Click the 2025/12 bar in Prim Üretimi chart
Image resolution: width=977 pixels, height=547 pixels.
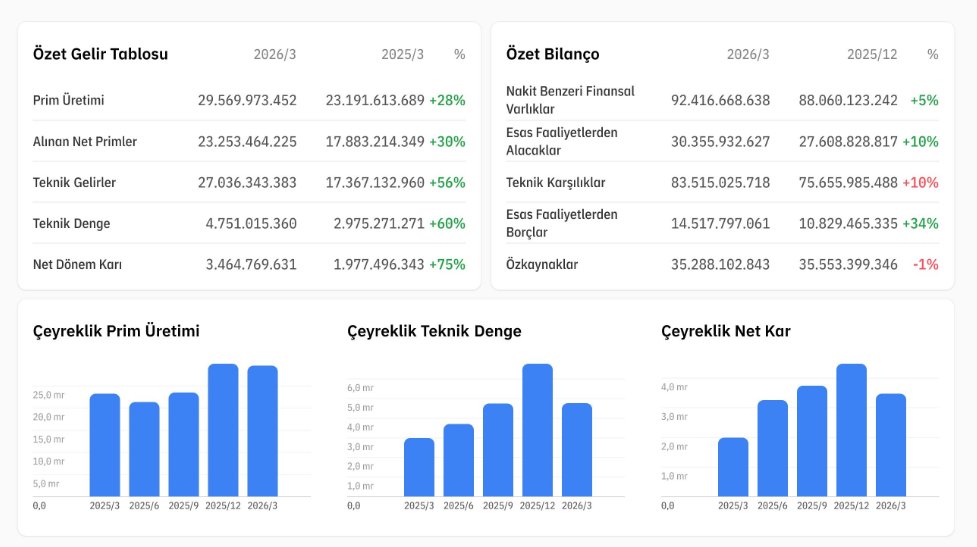(223, 430)
